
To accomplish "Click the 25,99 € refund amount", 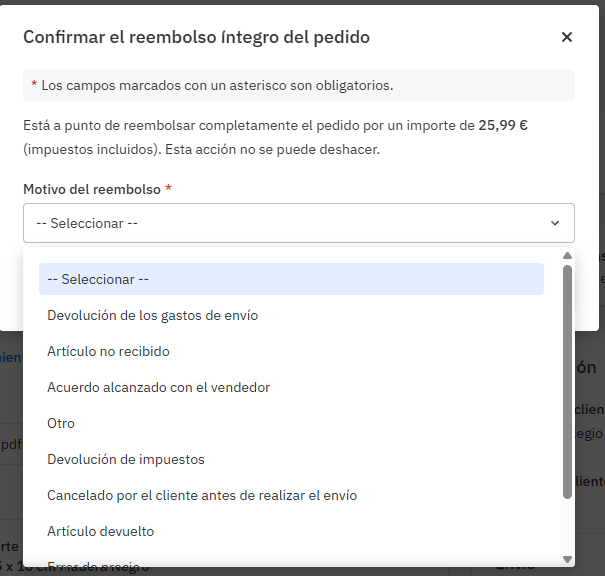I will click(505, 125).
